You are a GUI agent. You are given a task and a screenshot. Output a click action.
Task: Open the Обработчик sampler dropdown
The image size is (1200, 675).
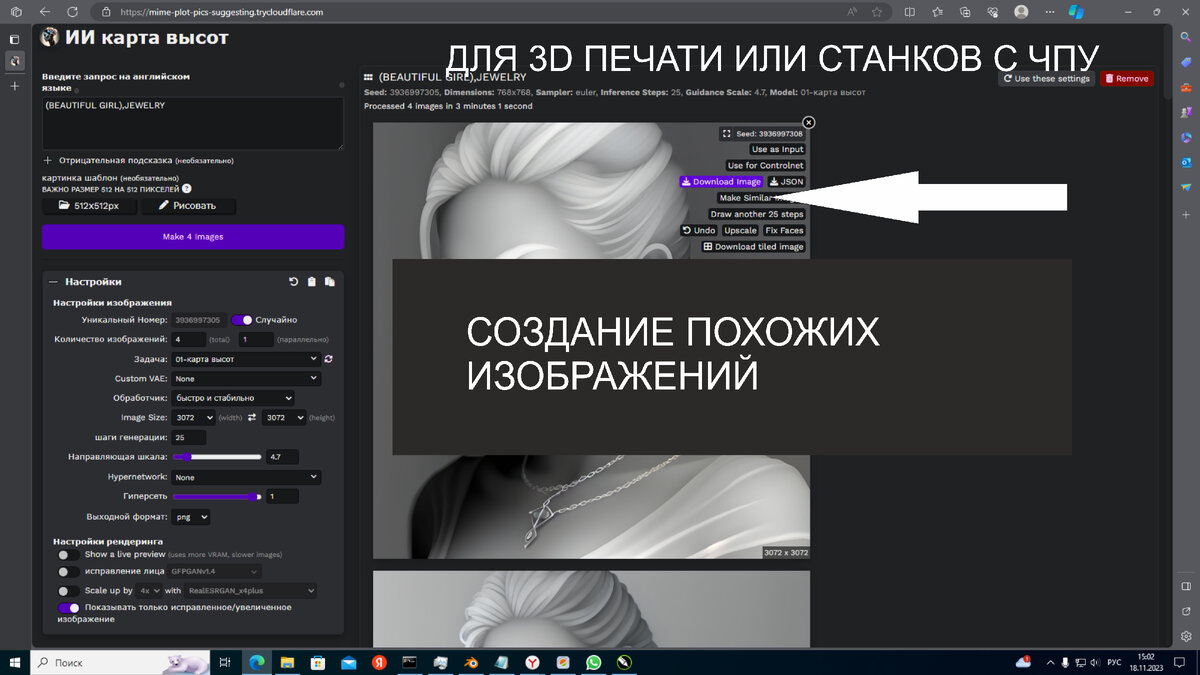pyautogui.click(x=233, y=398)
